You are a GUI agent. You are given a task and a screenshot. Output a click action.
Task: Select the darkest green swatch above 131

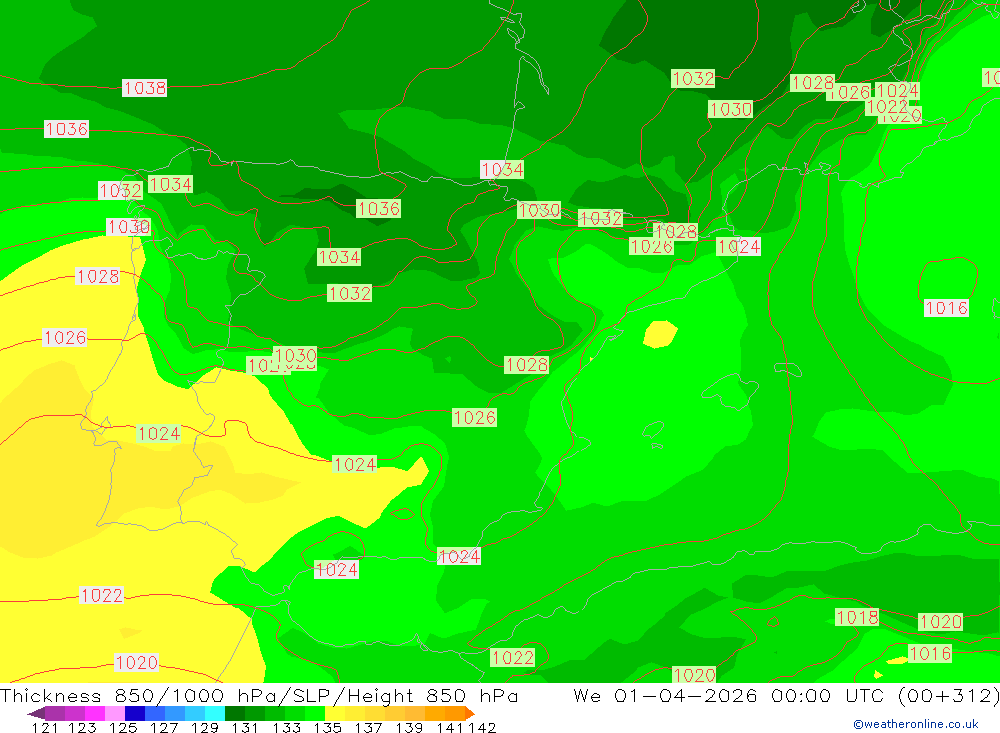pos(235,713)
